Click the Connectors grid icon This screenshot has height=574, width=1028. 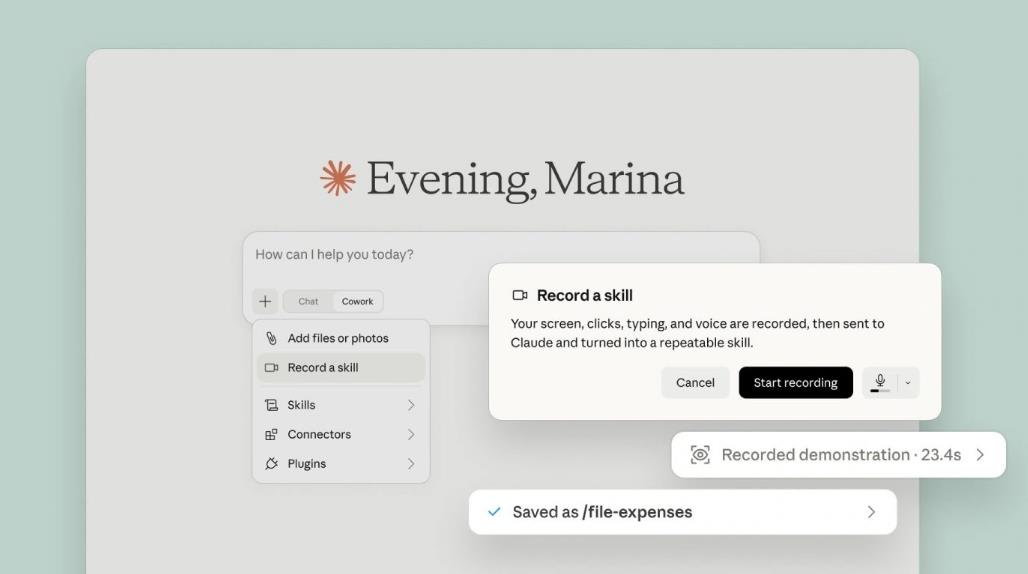271,434
